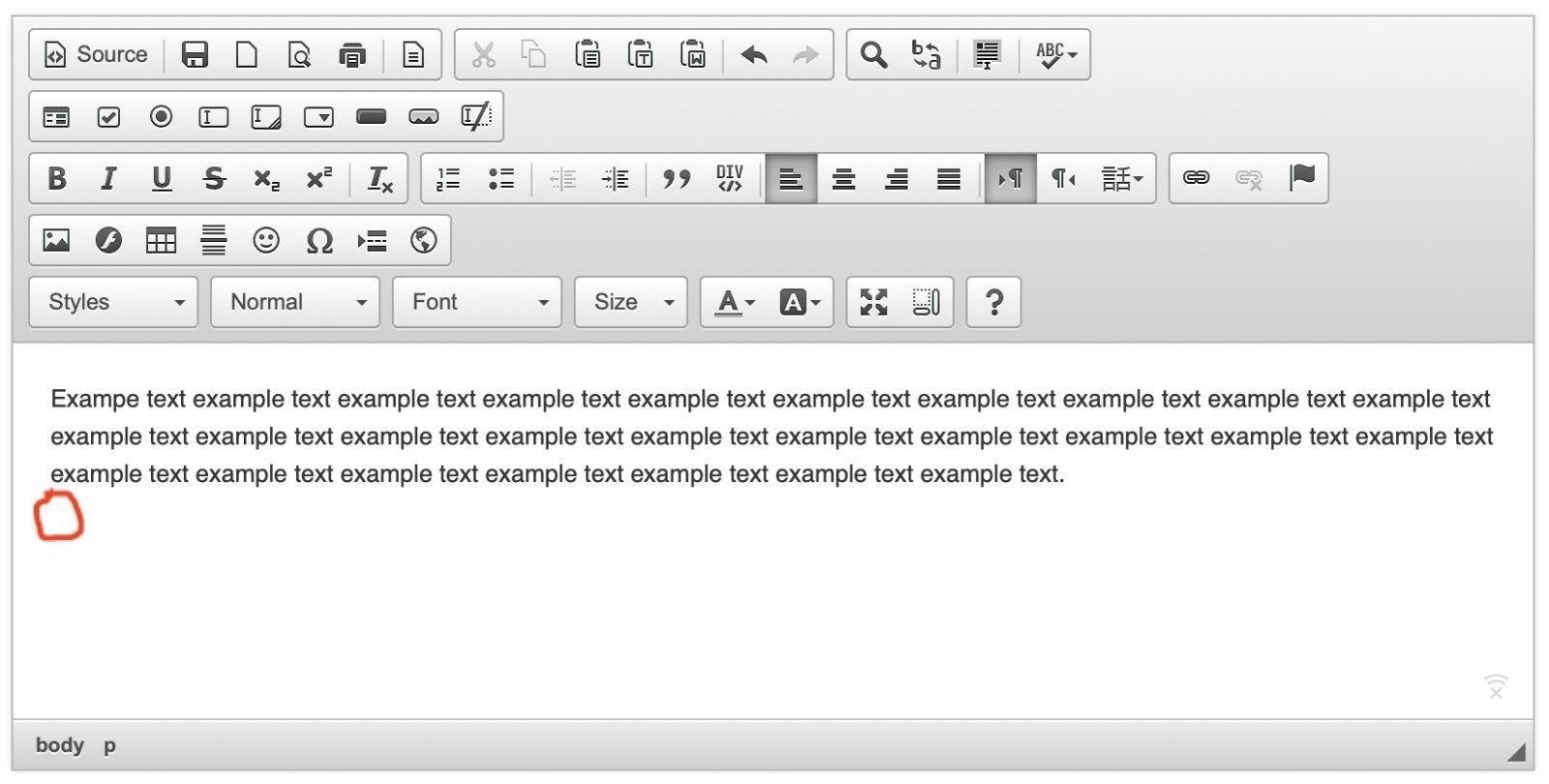The width and height of the screenshot is (1549, 784).
Task: Open the special character Omega picker
Action: 319,240
